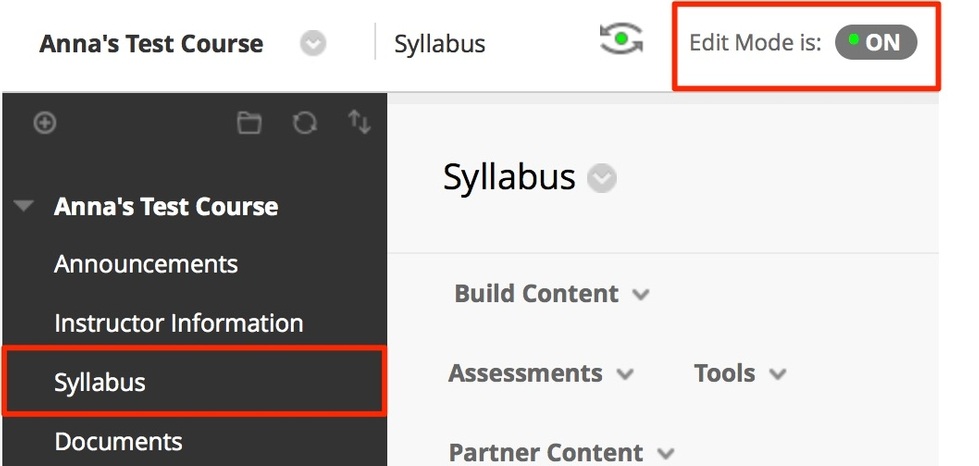Toggle Edit Mode ON switch

coord(875,43)
